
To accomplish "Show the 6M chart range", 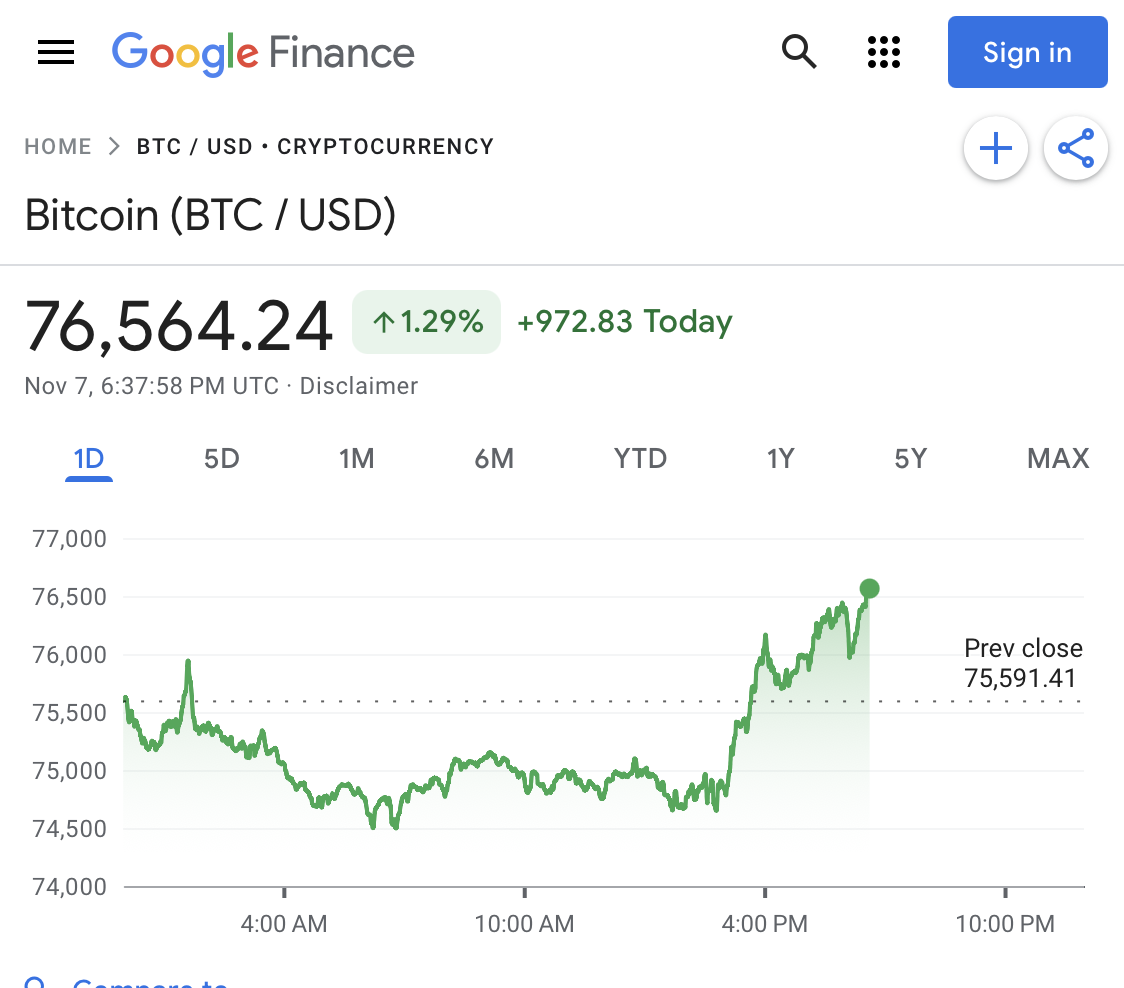I will click(494, 459).
